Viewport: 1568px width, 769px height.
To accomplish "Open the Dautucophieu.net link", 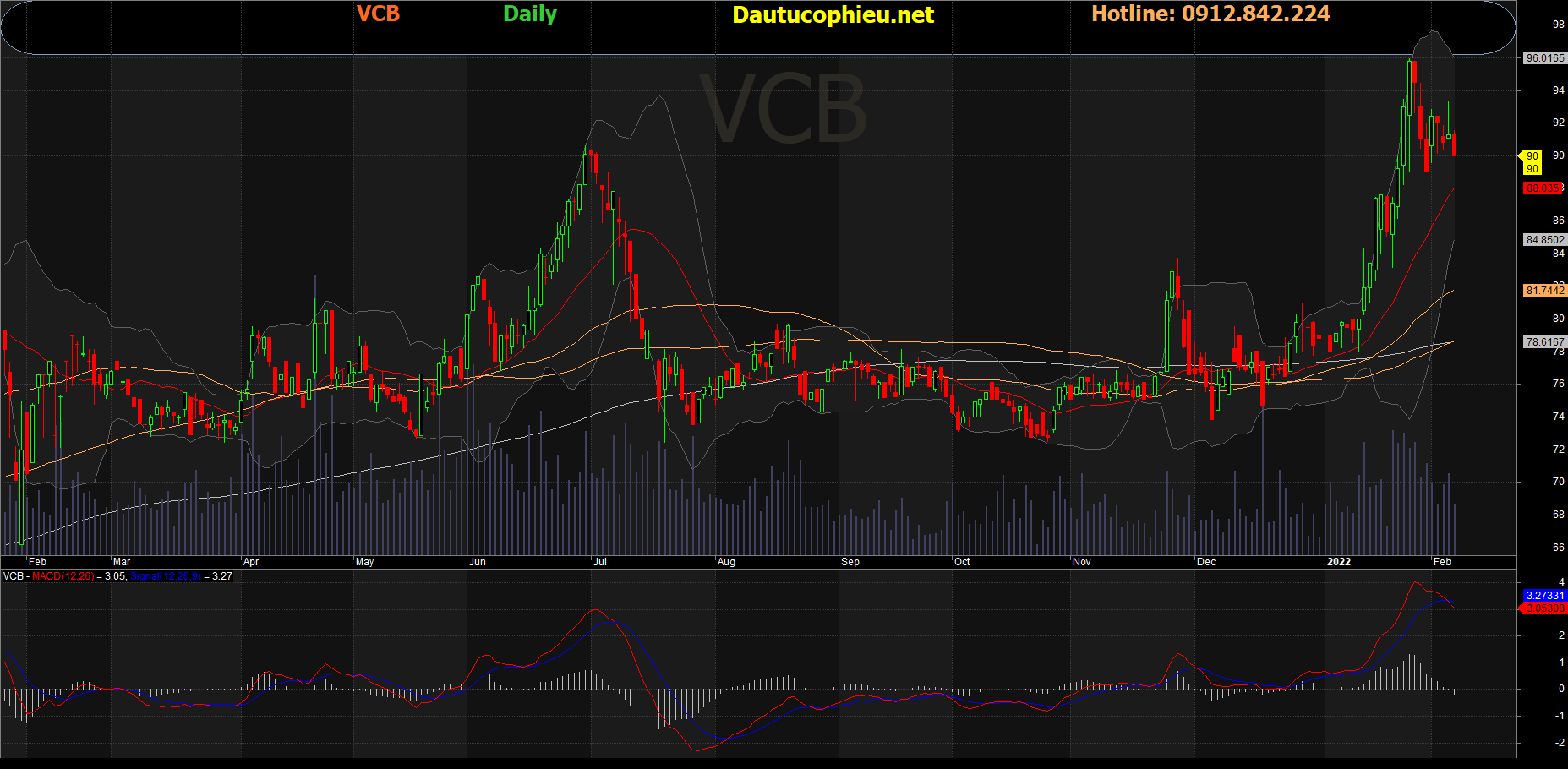I will [833, 15].
